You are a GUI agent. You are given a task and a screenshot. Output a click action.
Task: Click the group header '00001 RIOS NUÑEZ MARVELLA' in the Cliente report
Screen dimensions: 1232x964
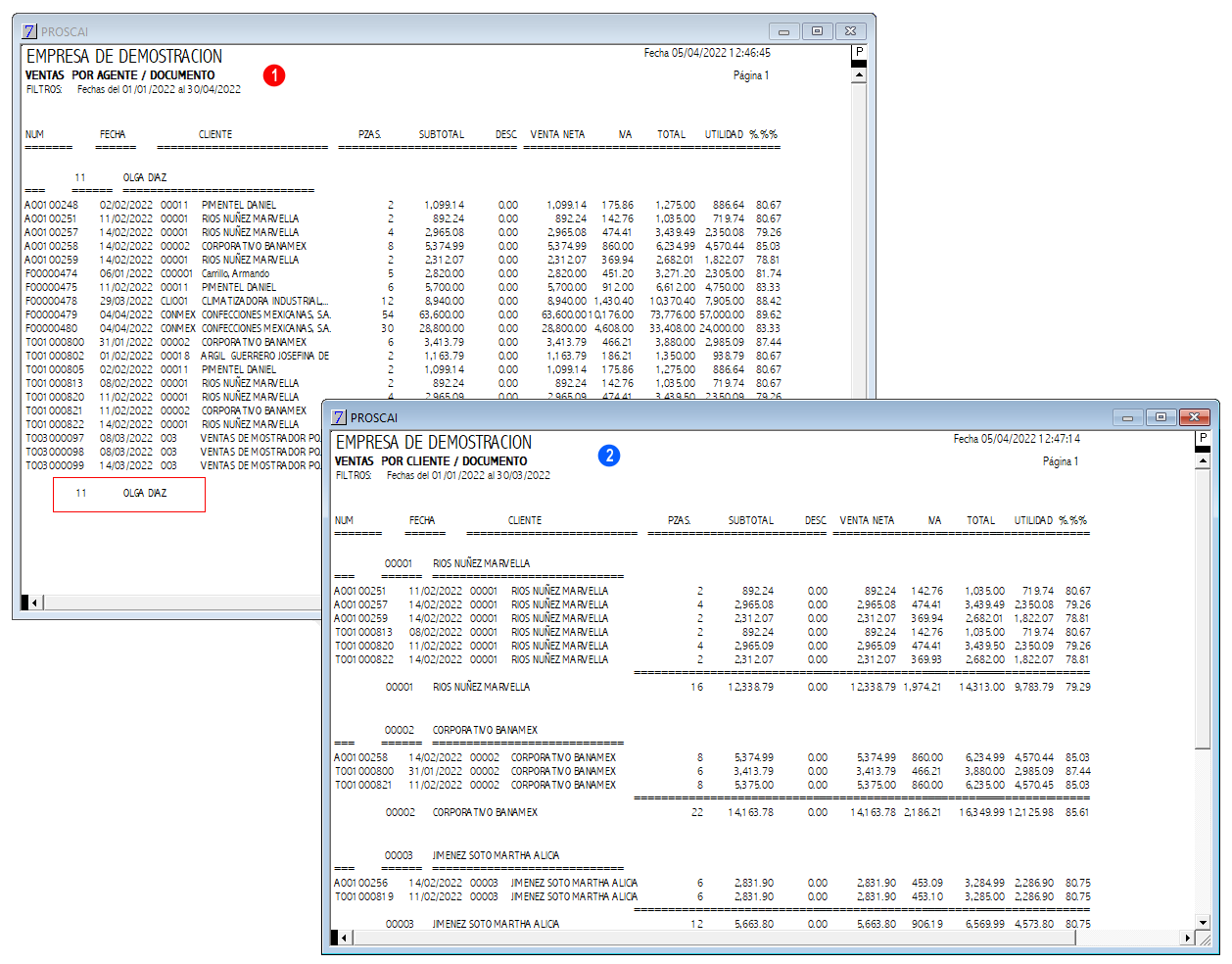(457, 563)
